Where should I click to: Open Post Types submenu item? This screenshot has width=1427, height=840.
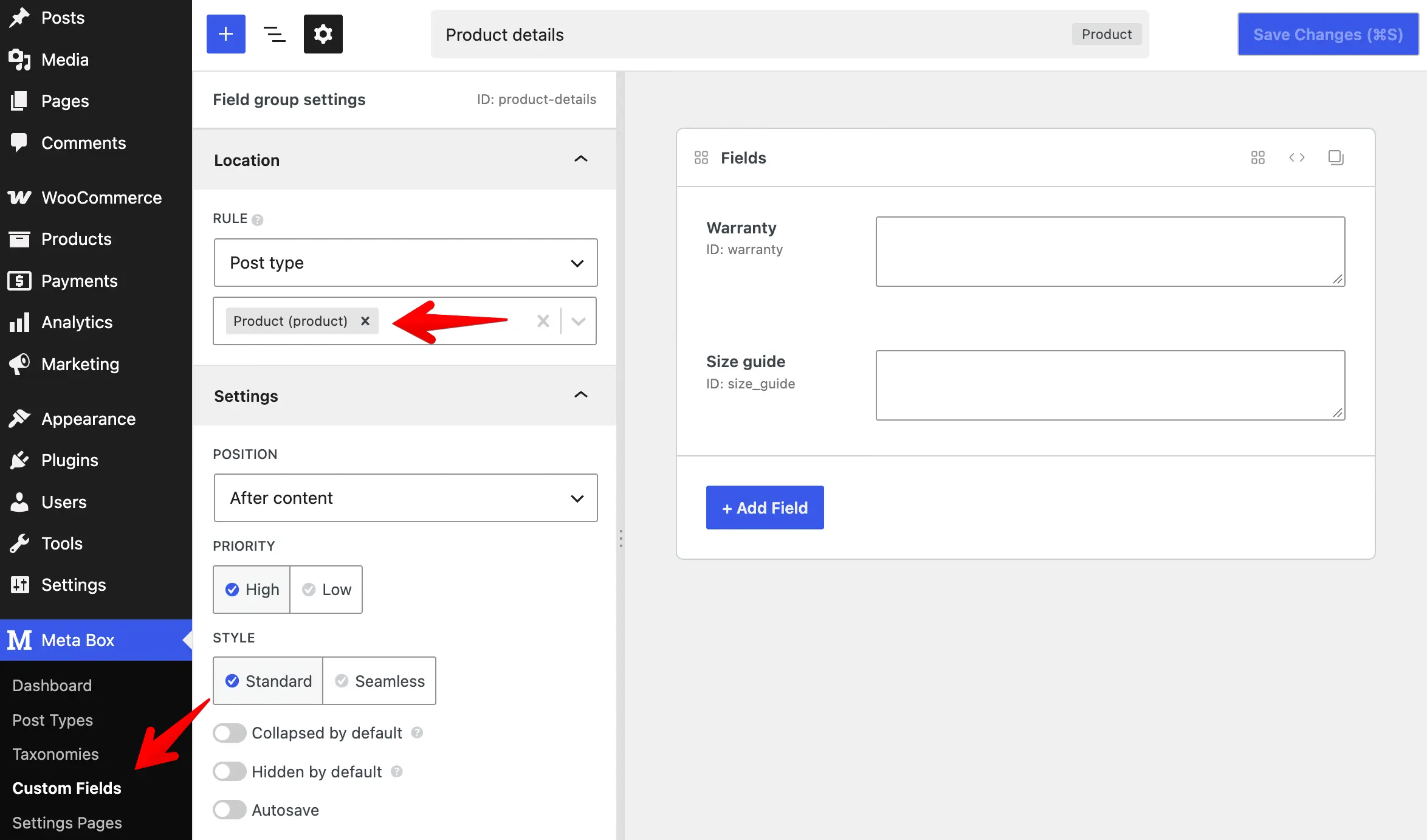point(53,720)
